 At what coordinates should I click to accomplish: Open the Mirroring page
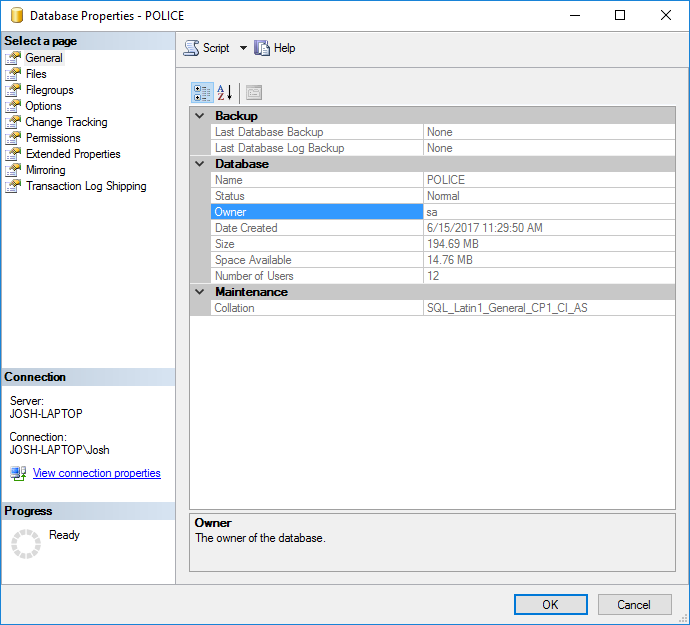(46, 170)
